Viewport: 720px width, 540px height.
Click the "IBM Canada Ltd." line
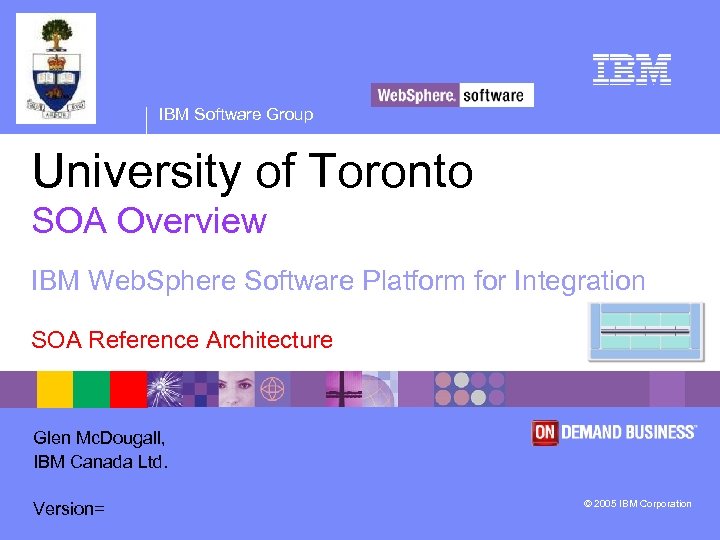101,462
